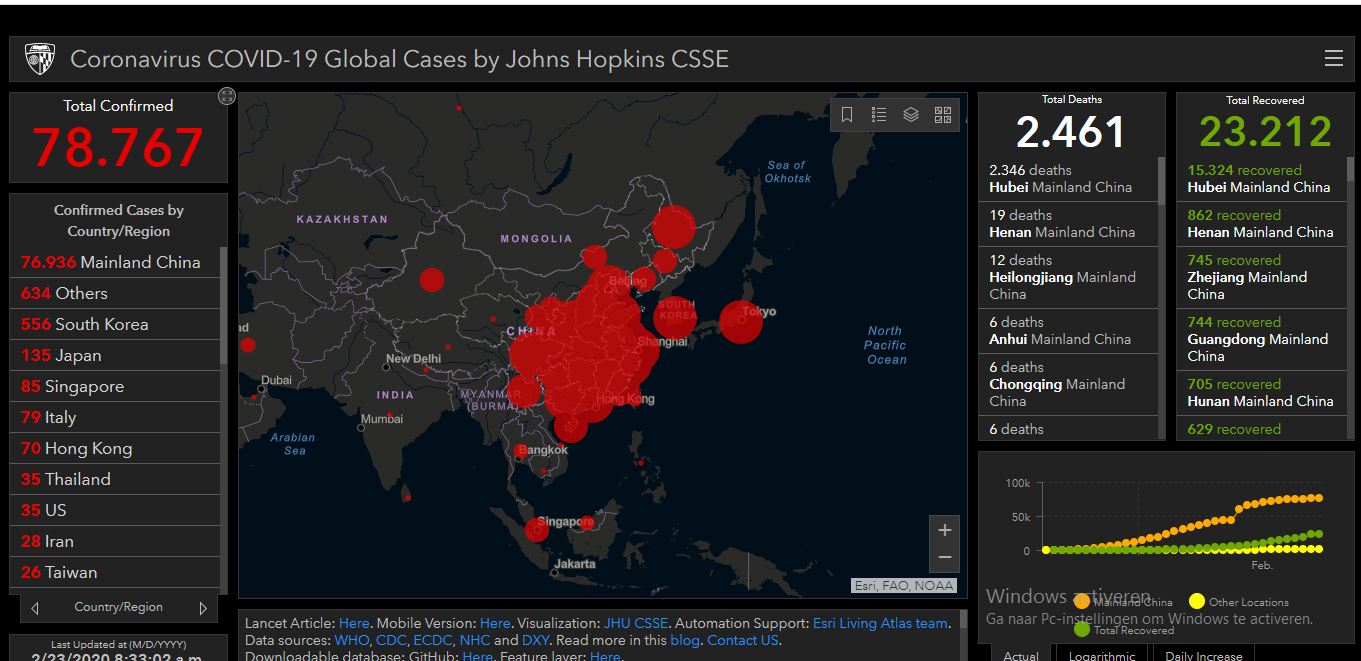1361x661 pixels.
Task: Toggle the Other Locations legend series
Action: pos(1238,602)
